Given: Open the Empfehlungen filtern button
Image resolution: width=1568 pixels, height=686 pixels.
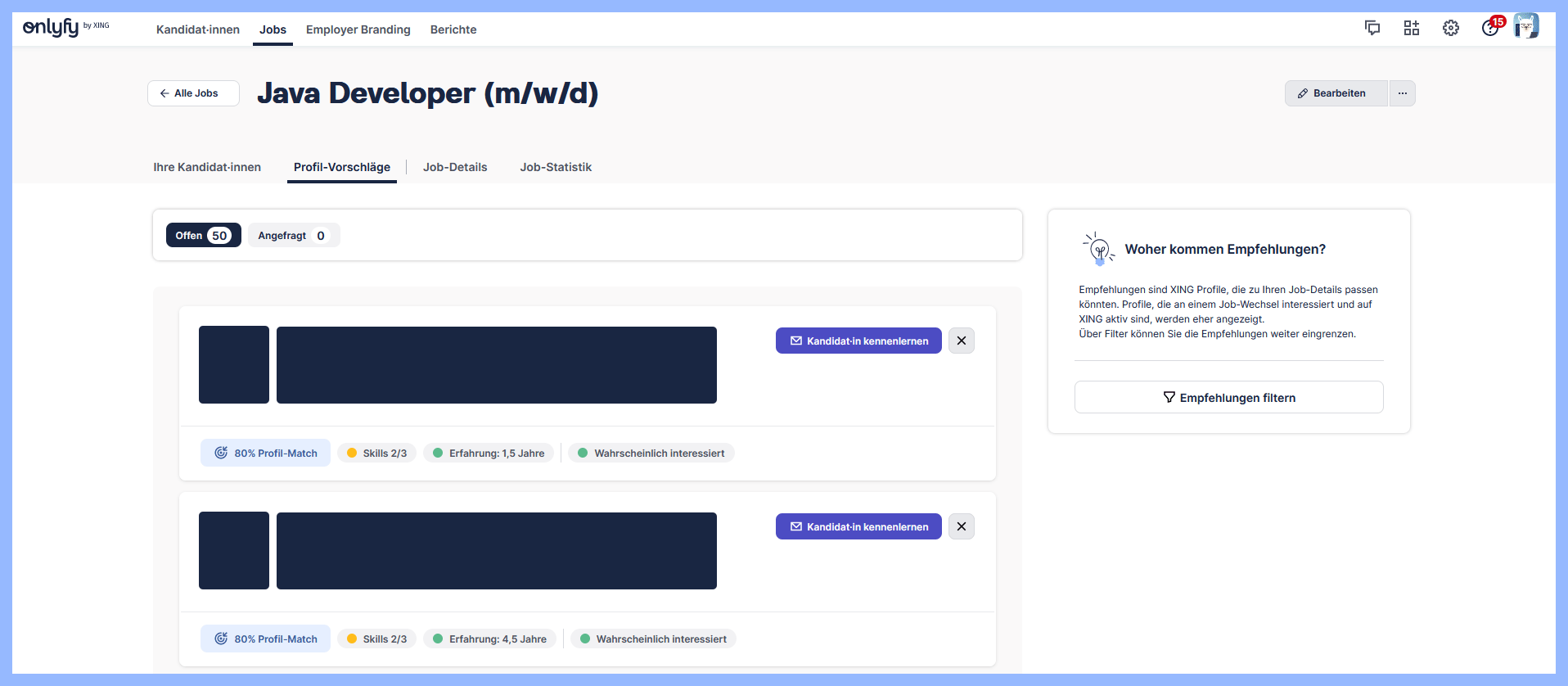Looking at the screenshot, I should tap(1228, 398).
